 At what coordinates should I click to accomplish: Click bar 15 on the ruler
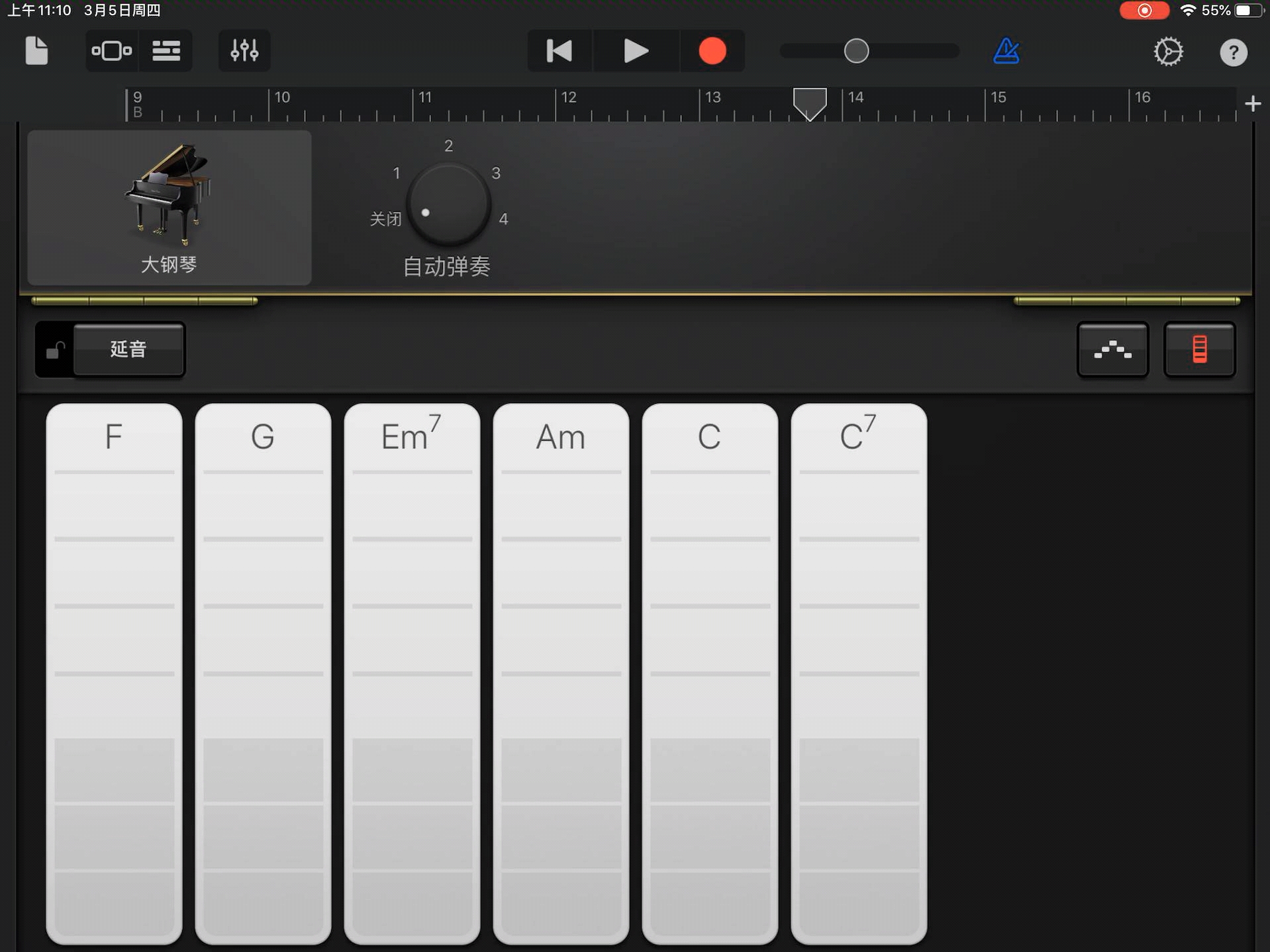click(x=999, y=98)
